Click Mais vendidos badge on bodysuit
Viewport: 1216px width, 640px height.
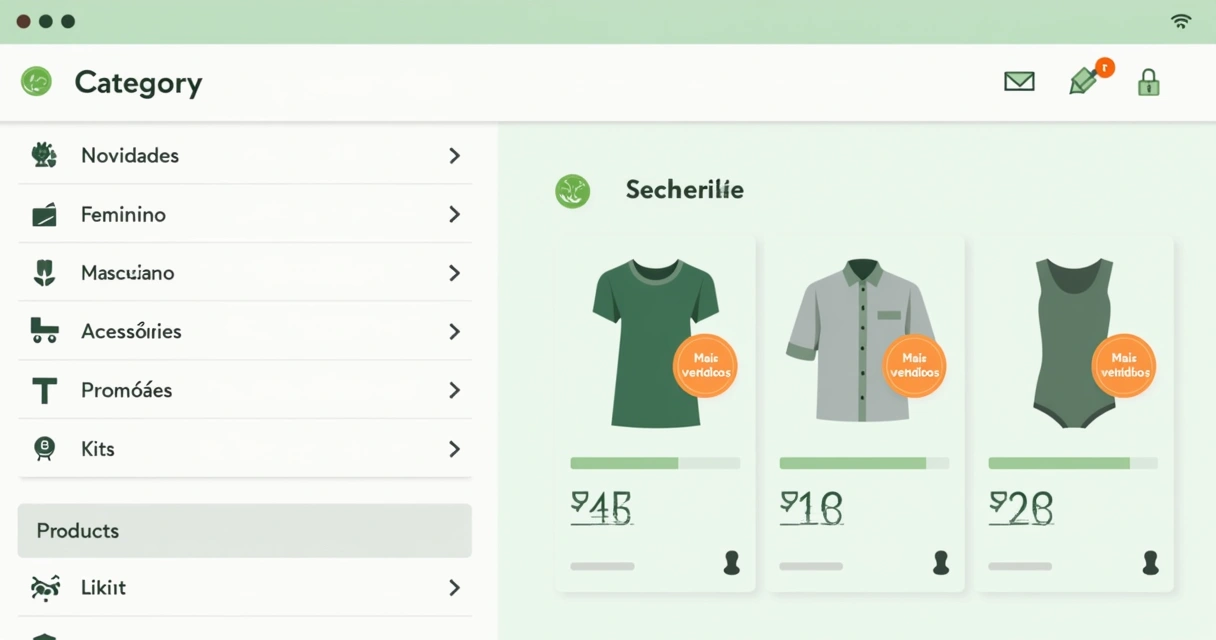[1124, 365]
